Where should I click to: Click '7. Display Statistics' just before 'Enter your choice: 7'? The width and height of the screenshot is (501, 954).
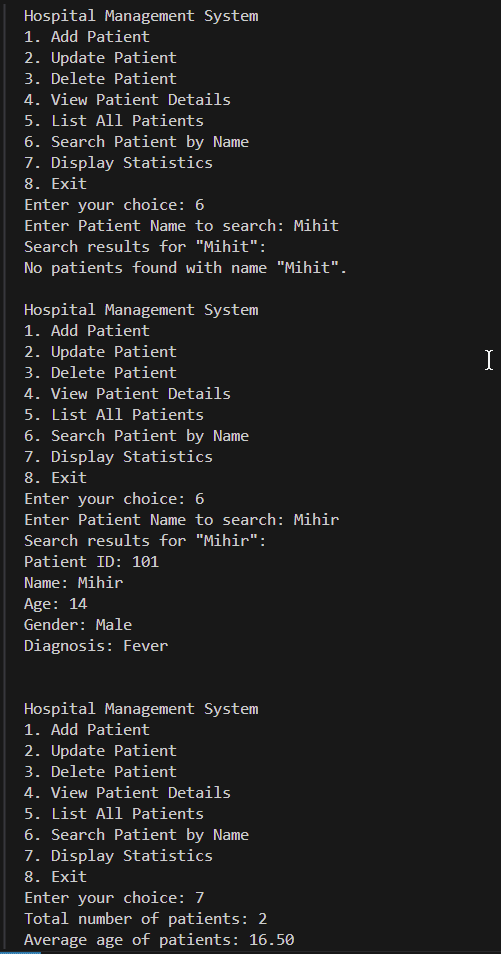pyautogui.click(x=119, y=855)
